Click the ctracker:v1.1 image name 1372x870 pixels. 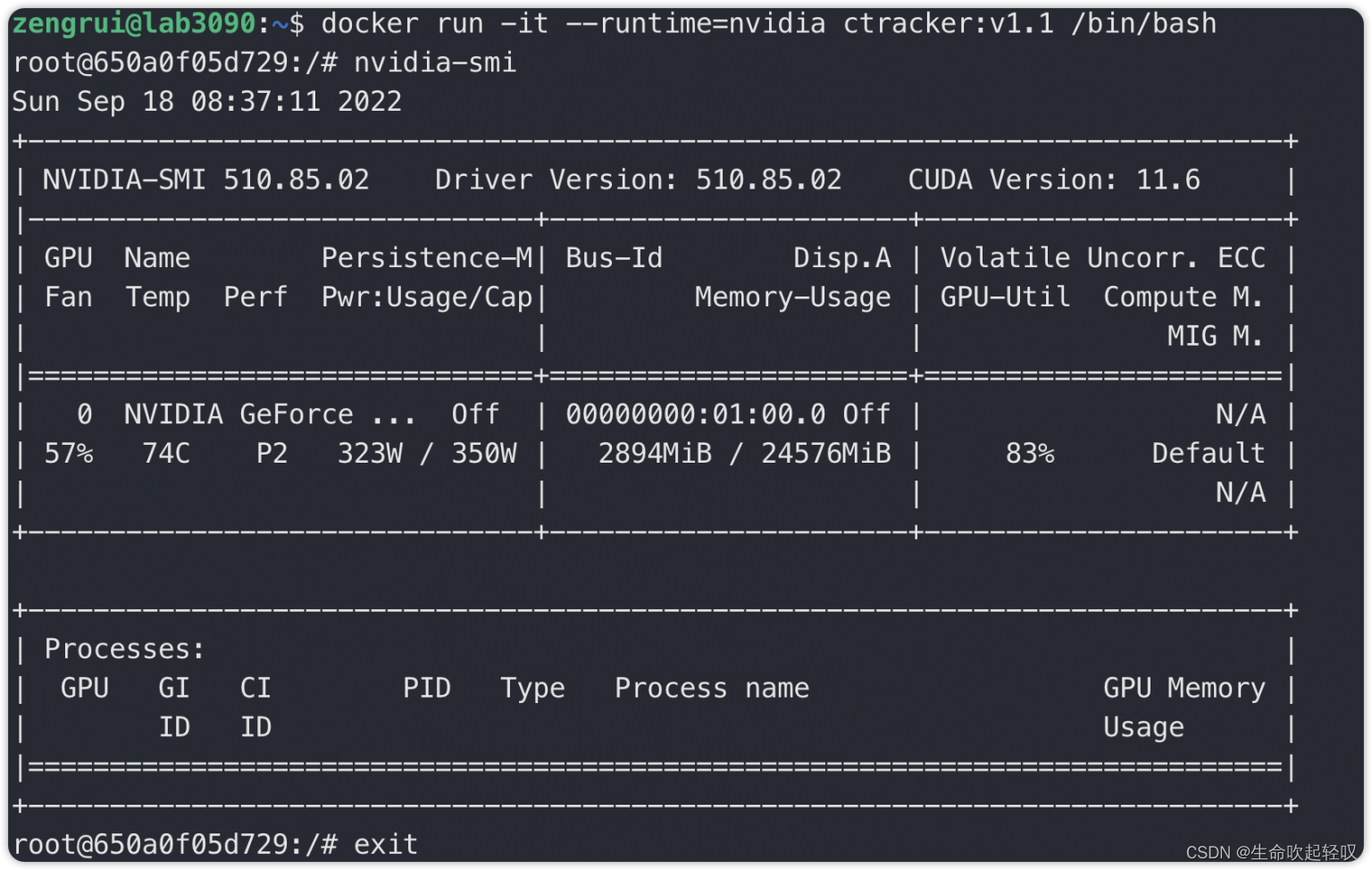point(949,23)
